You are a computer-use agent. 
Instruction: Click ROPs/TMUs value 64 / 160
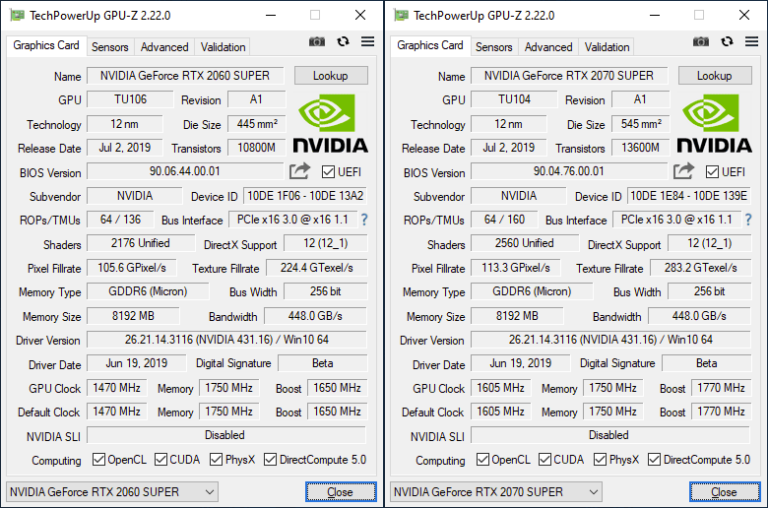(504, 219)
